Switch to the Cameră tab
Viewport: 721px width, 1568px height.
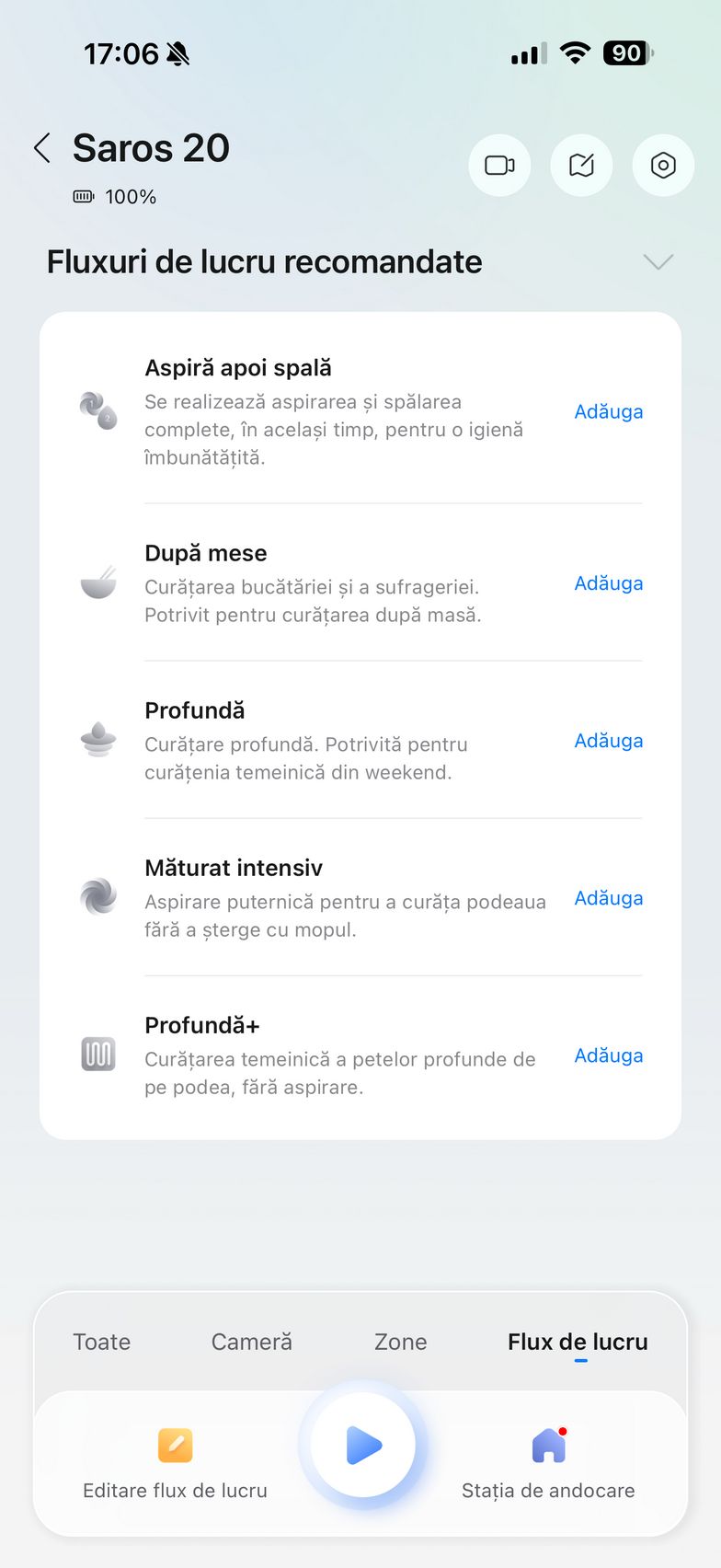(252, 1342)
